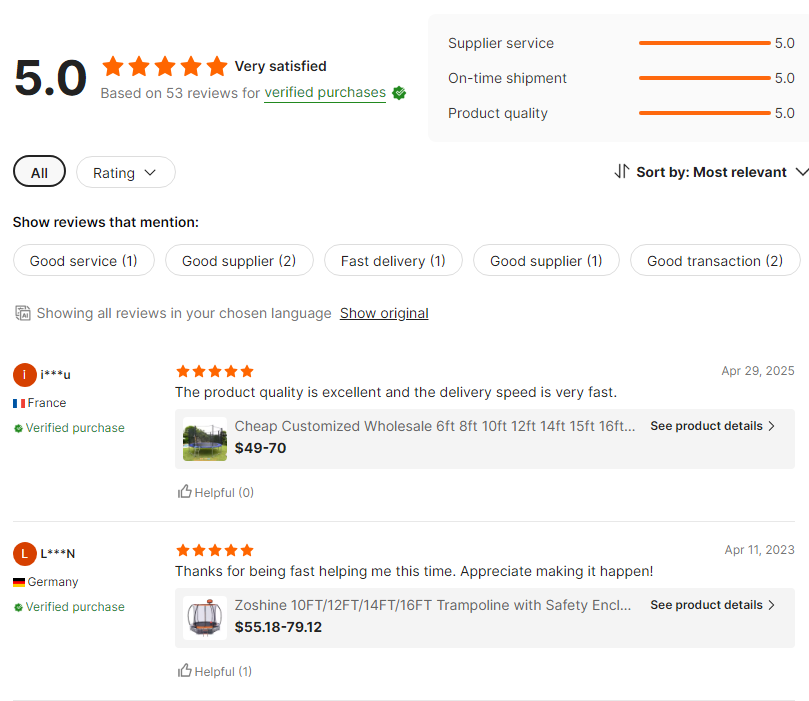Expand details via chevron on Zoshine trampoline product

tap(770, 605)
